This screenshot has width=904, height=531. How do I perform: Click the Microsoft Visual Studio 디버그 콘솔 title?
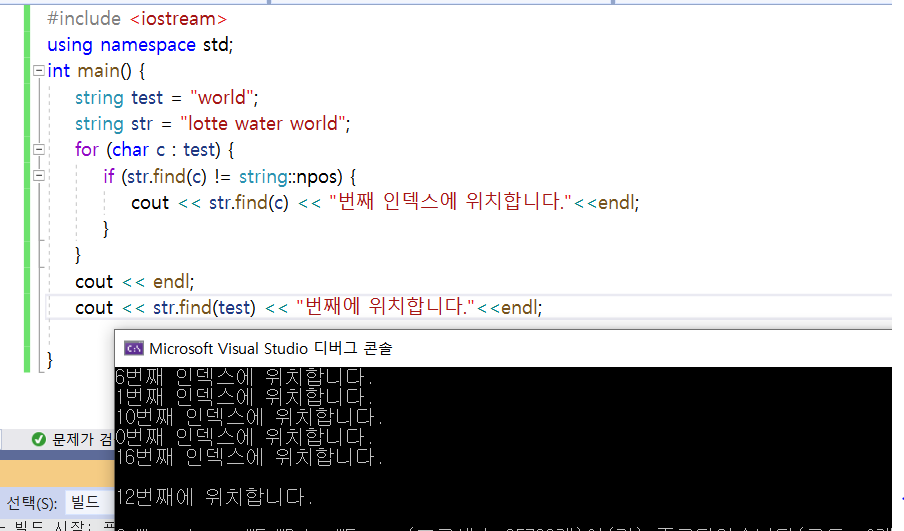(x=270, y=348)
